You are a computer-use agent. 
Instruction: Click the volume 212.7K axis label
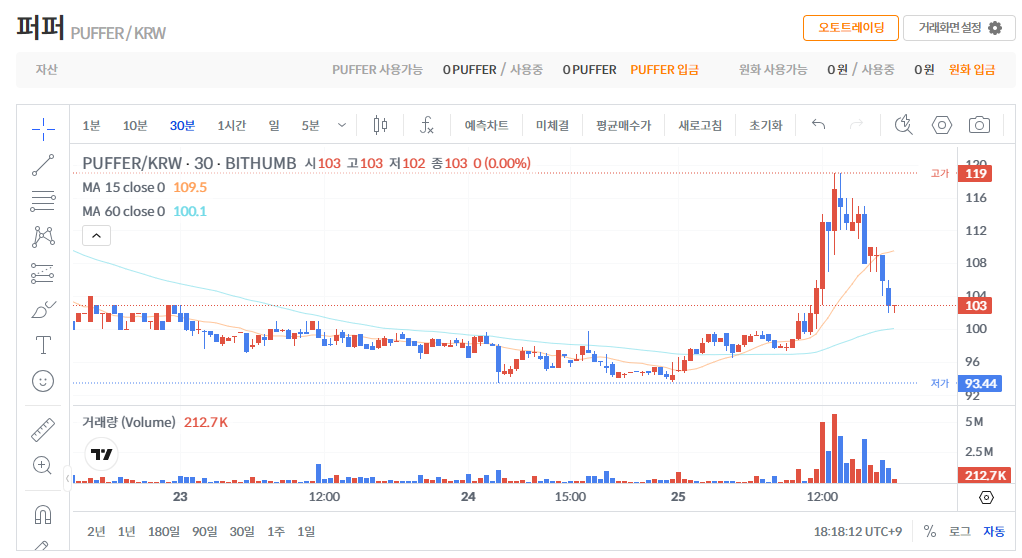[x=985, y=475]
